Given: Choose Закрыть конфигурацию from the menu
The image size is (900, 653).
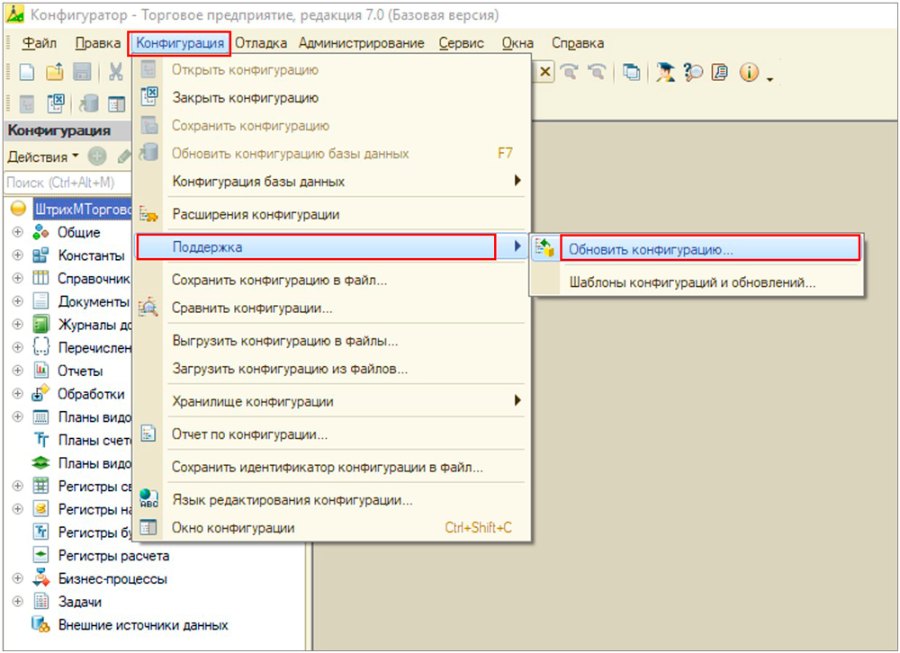Looking at the screenshot, I should pos(331,98).
